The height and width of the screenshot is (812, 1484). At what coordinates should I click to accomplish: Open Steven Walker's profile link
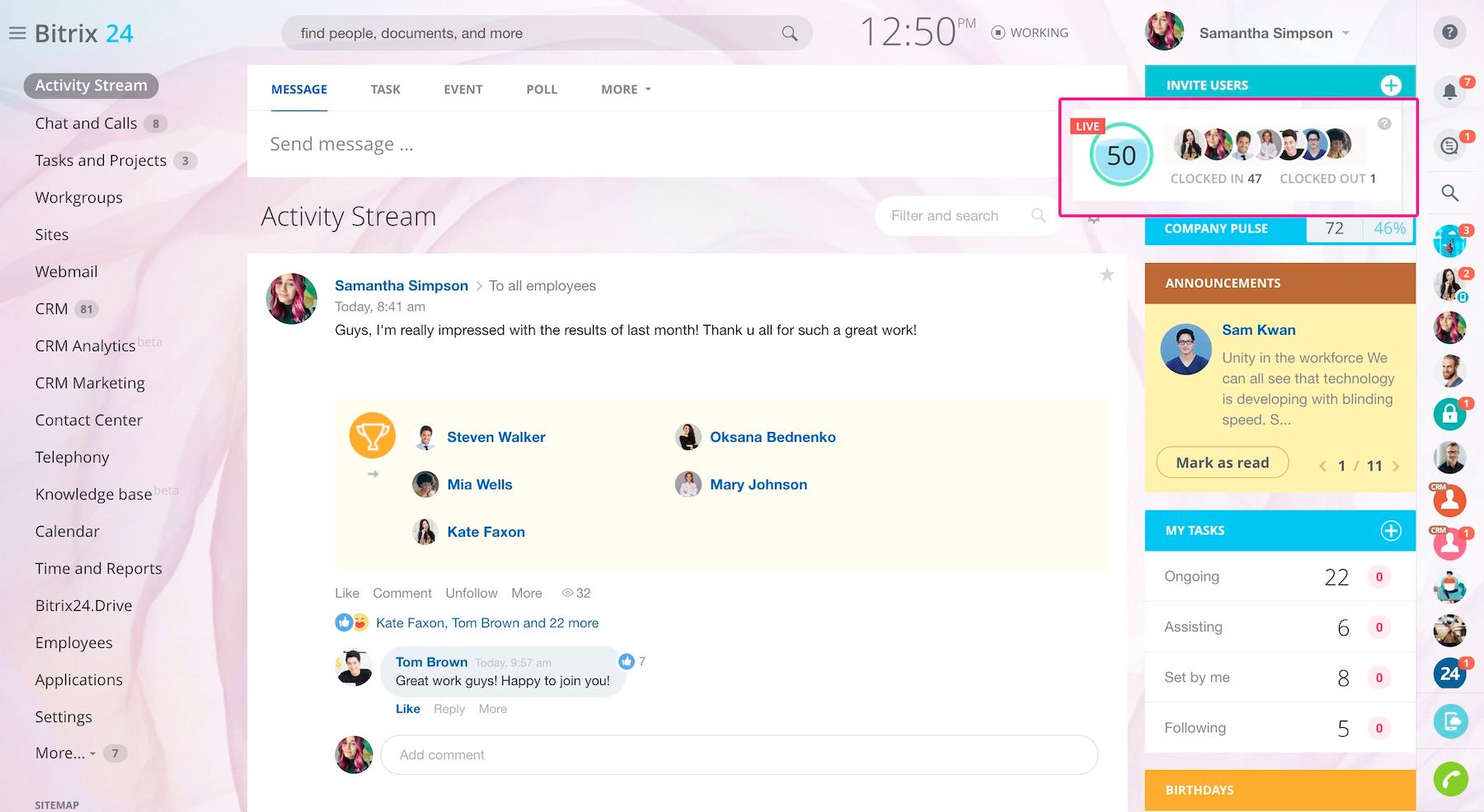(496, 437)
